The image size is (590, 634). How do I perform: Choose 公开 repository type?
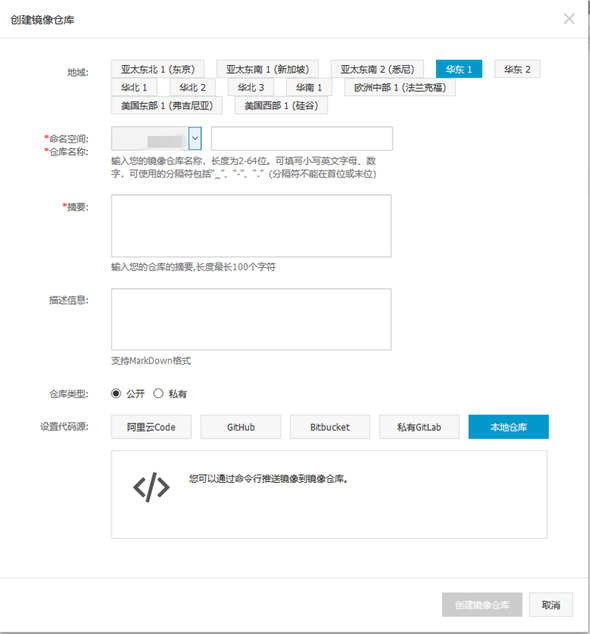point(116,393)
